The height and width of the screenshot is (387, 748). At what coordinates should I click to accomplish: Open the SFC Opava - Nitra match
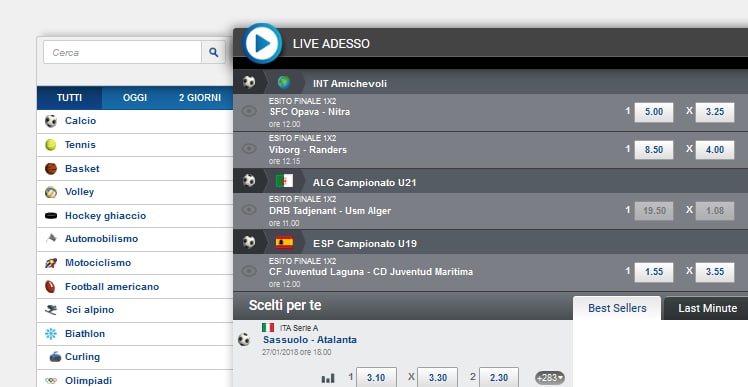pyautogui.click(x=309, y=112)
